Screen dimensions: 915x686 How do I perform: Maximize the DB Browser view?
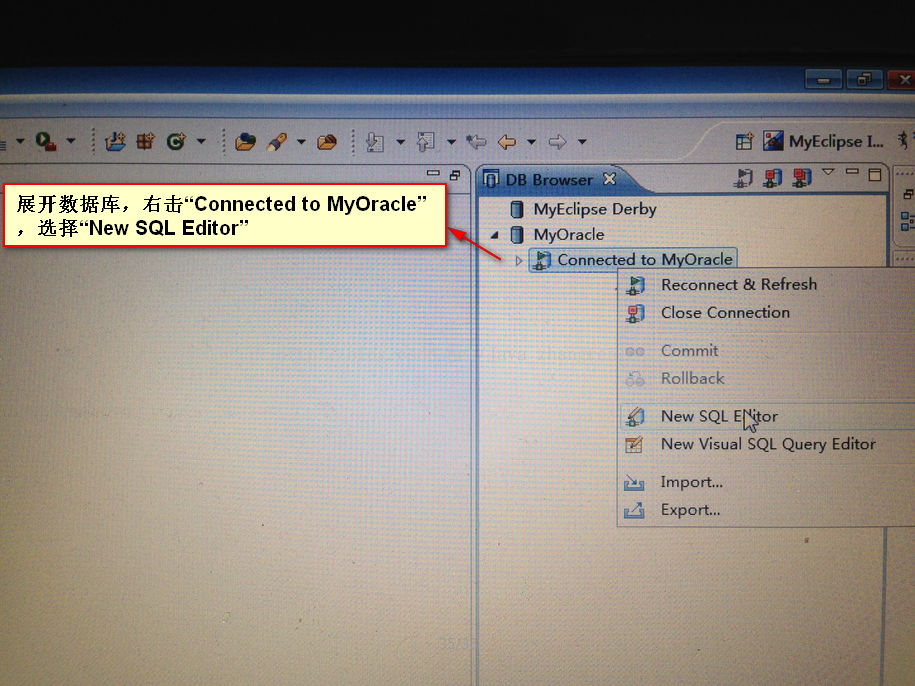(875, 174)
